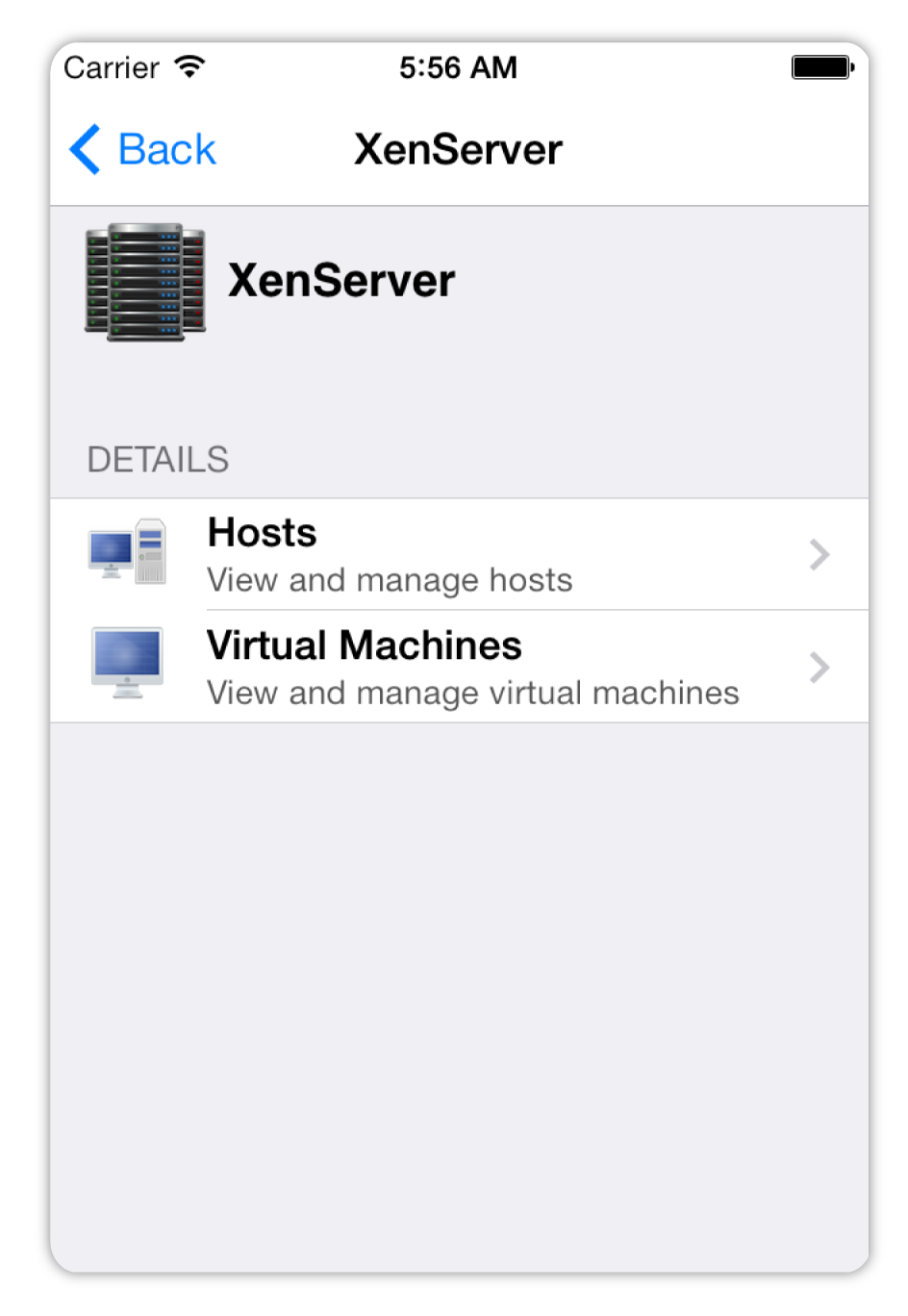908x1316 pixels.
Task: Open the Virtual Machines menu entry
Action: pos(459,667)
